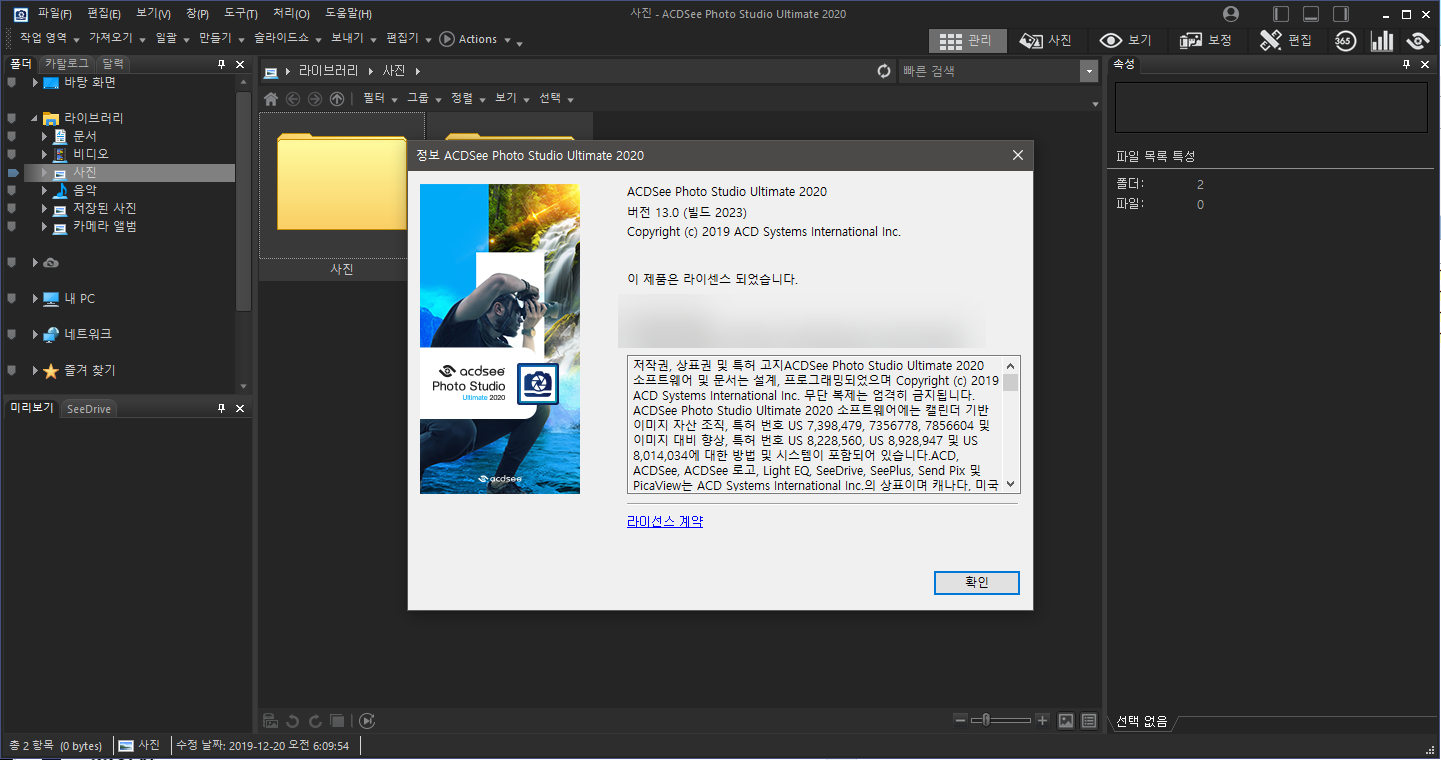Click the user account icon
The image size is (1441, 760).
[1231, 14]
